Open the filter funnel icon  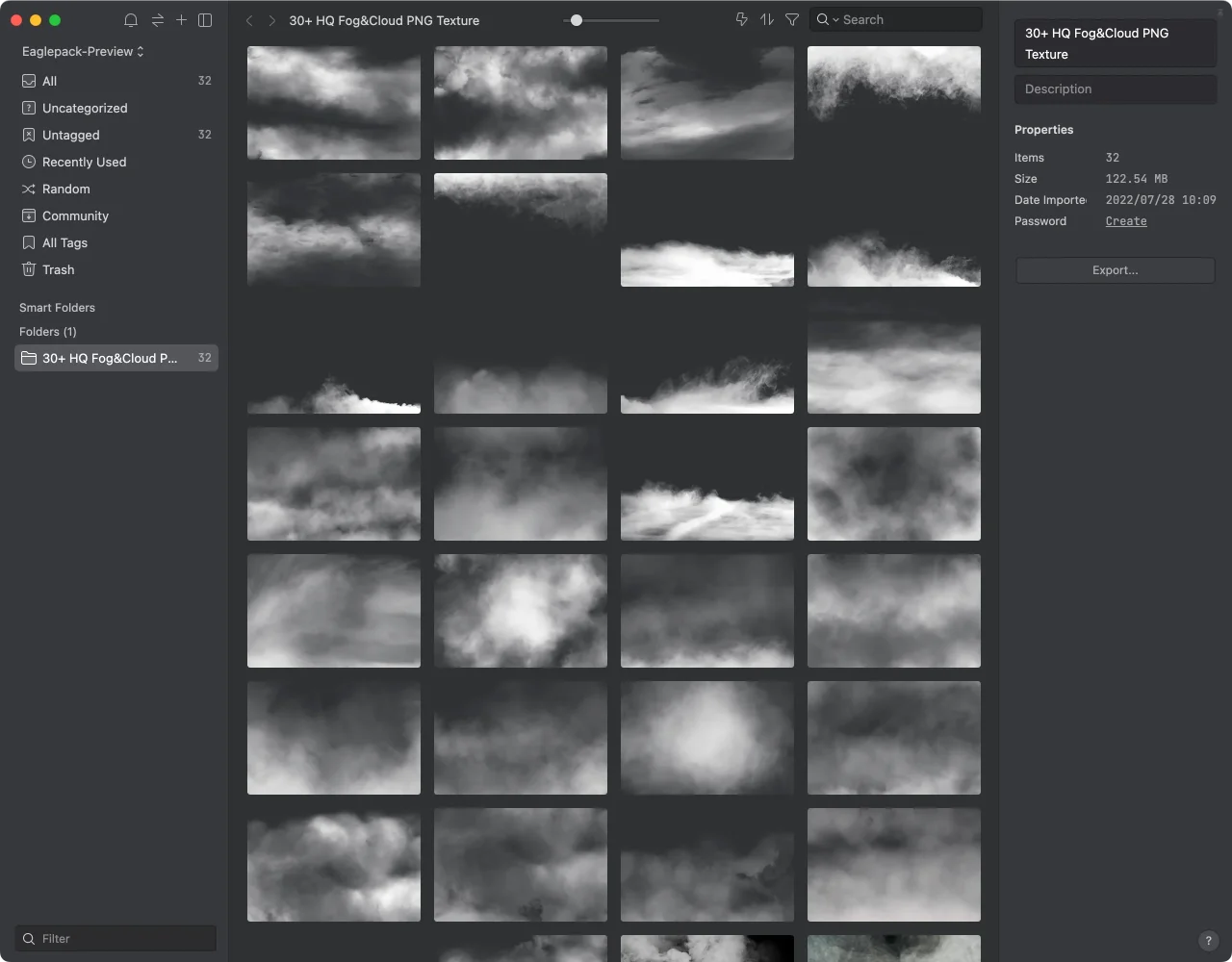[x=792, y=19]
